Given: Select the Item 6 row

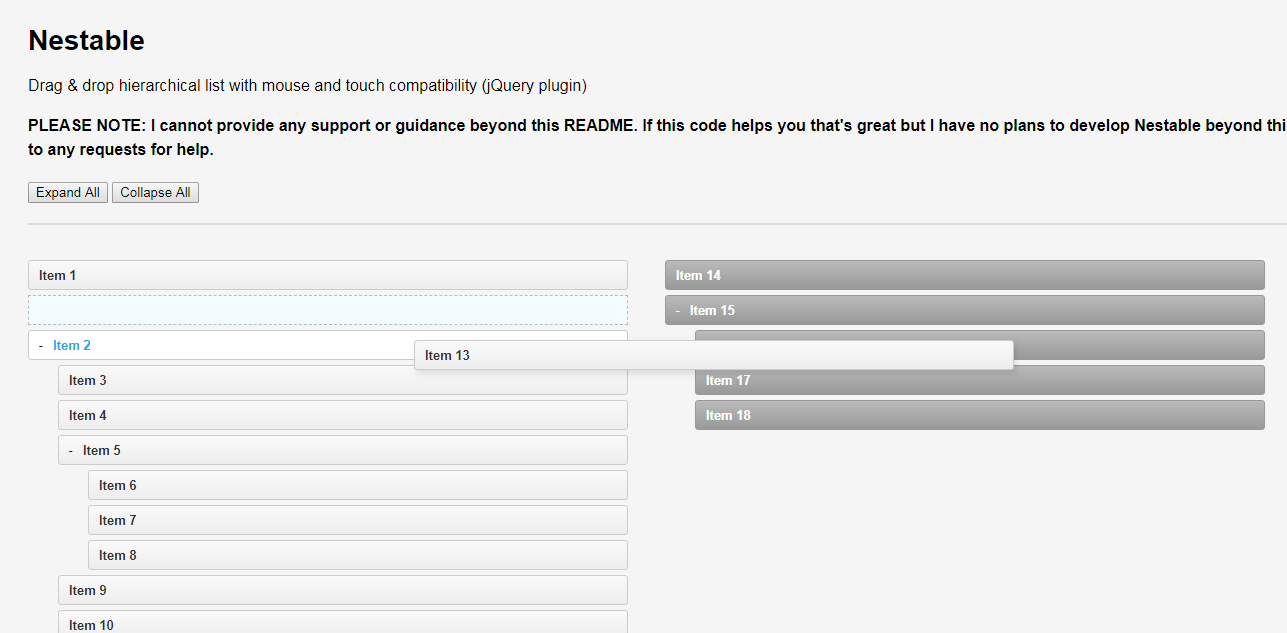Looking at the screenshot, I should pos(358,485).
